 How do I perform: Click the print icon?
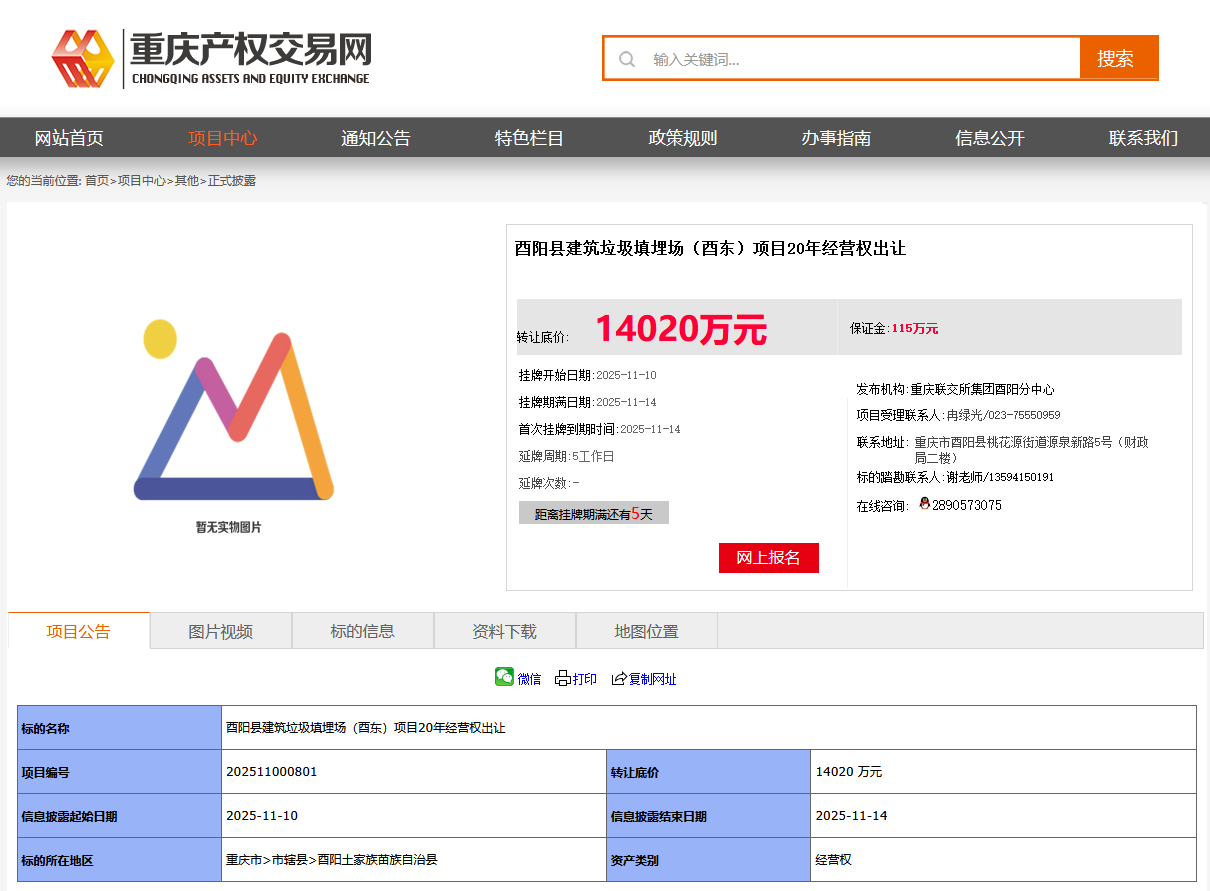pos(563,678)
